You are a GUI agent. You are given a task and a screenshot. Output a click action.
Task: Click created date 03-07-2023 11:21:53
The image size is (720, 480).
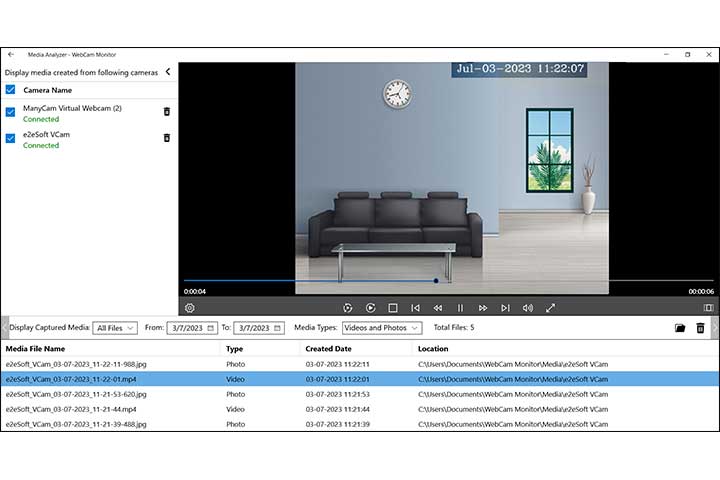click(x=338, y=394)
